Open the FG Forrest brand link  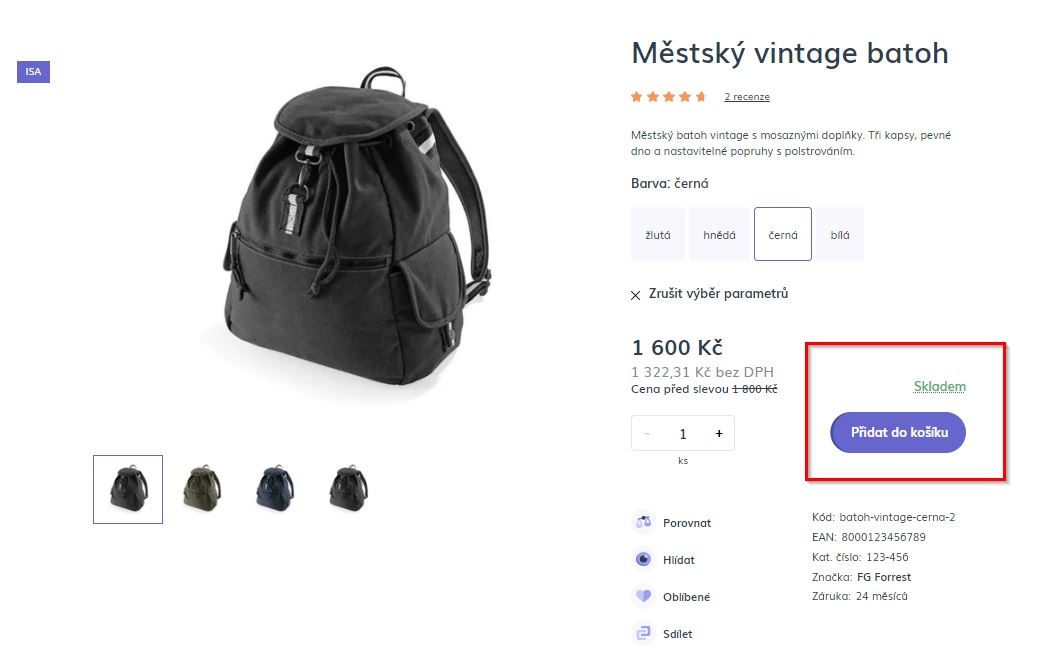(884, 577)
